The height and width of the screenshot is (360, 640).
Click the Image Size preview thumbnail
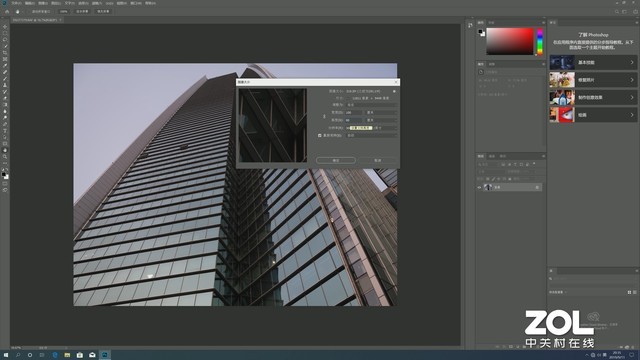coord(273,125)
